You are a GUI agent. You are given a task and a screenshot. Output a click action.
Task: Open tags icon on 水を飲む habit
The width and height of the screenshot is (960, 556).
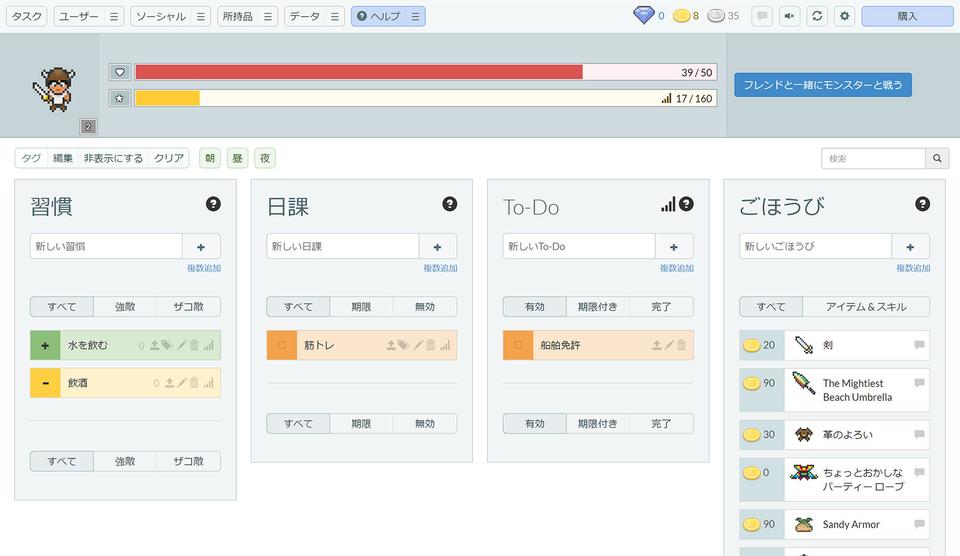point(167,345)
